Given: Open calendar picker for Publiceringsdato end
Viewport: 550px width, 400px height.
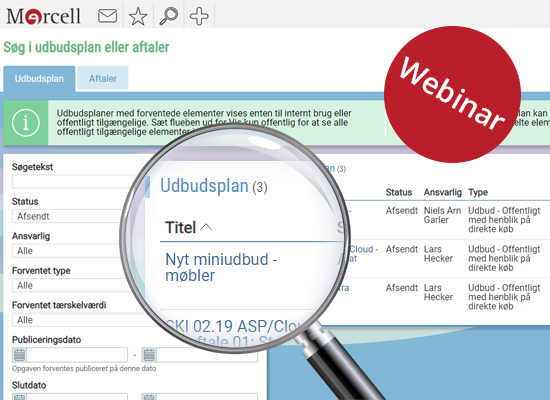Looking at the screenshot, I should coord(149,355).
